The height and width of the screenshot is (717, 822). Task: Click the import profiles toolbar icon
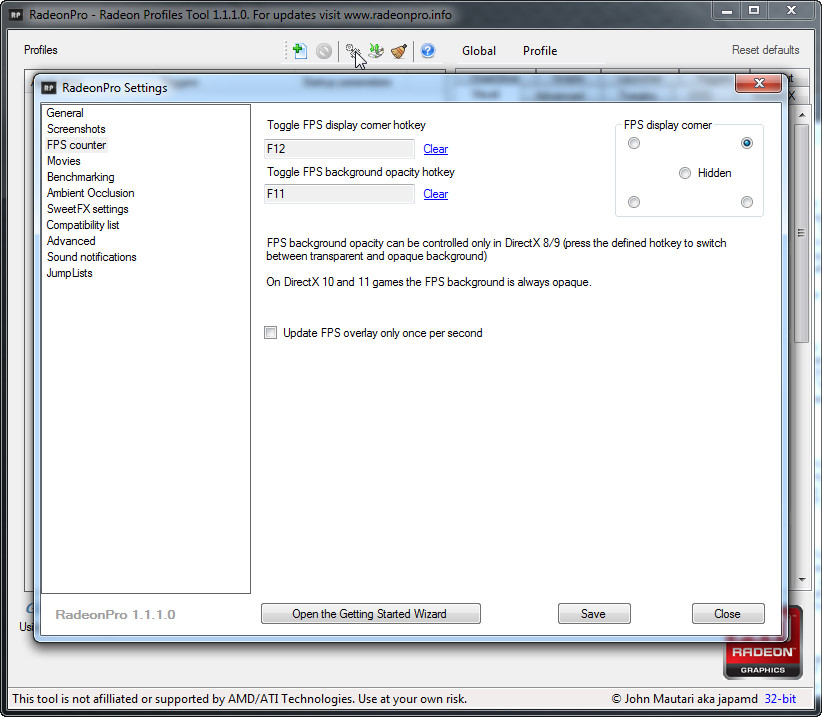click(x=376, y=51)
